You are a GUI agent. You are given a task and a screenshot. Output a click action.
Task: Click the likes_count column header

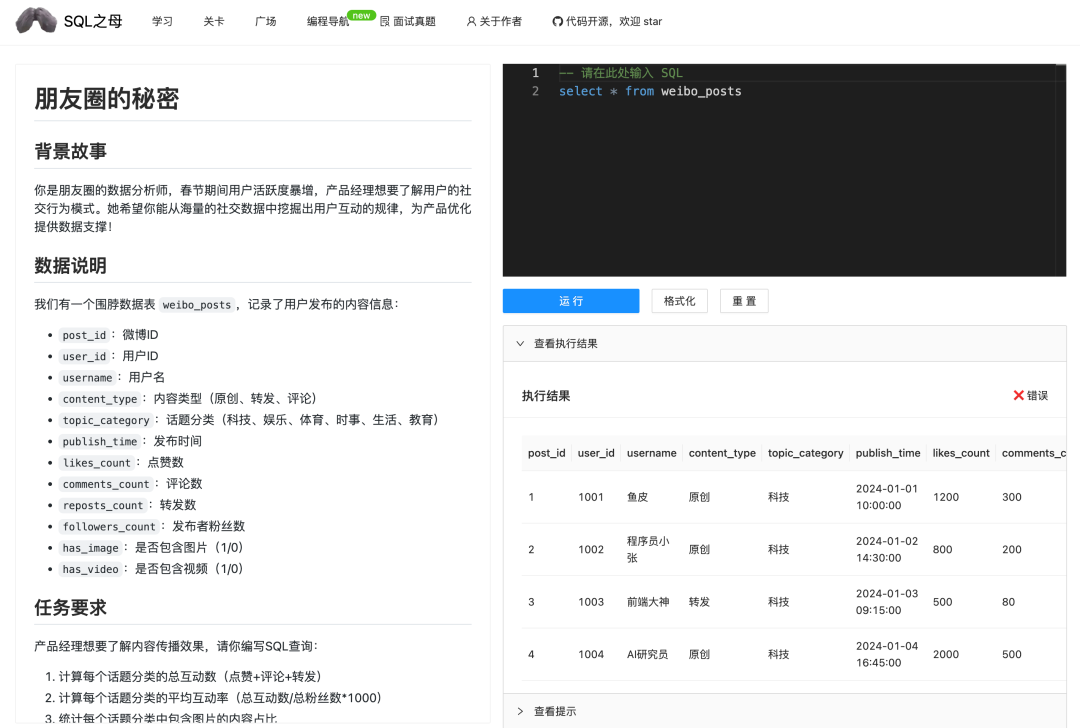[960, 452]
